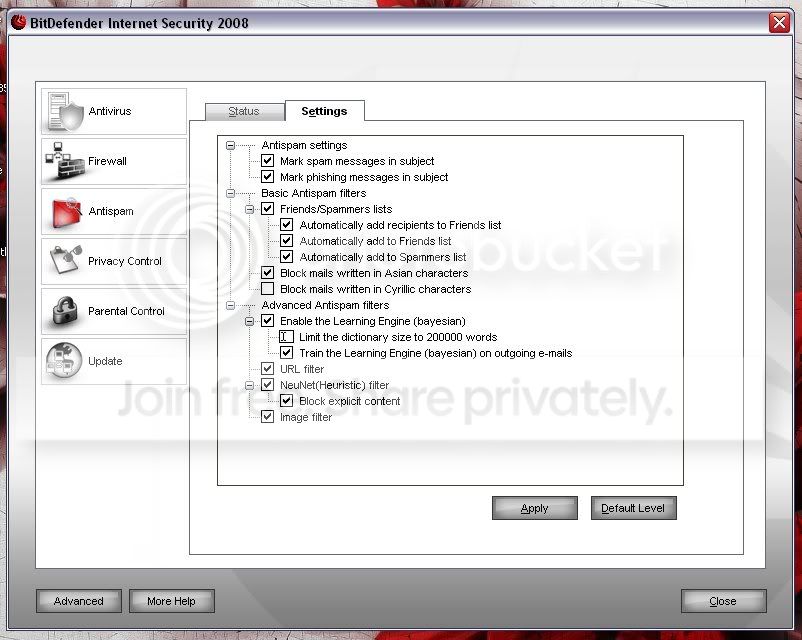Select the Settings tab
Viewport: 802px width, 640px height.
pos(324,111)
